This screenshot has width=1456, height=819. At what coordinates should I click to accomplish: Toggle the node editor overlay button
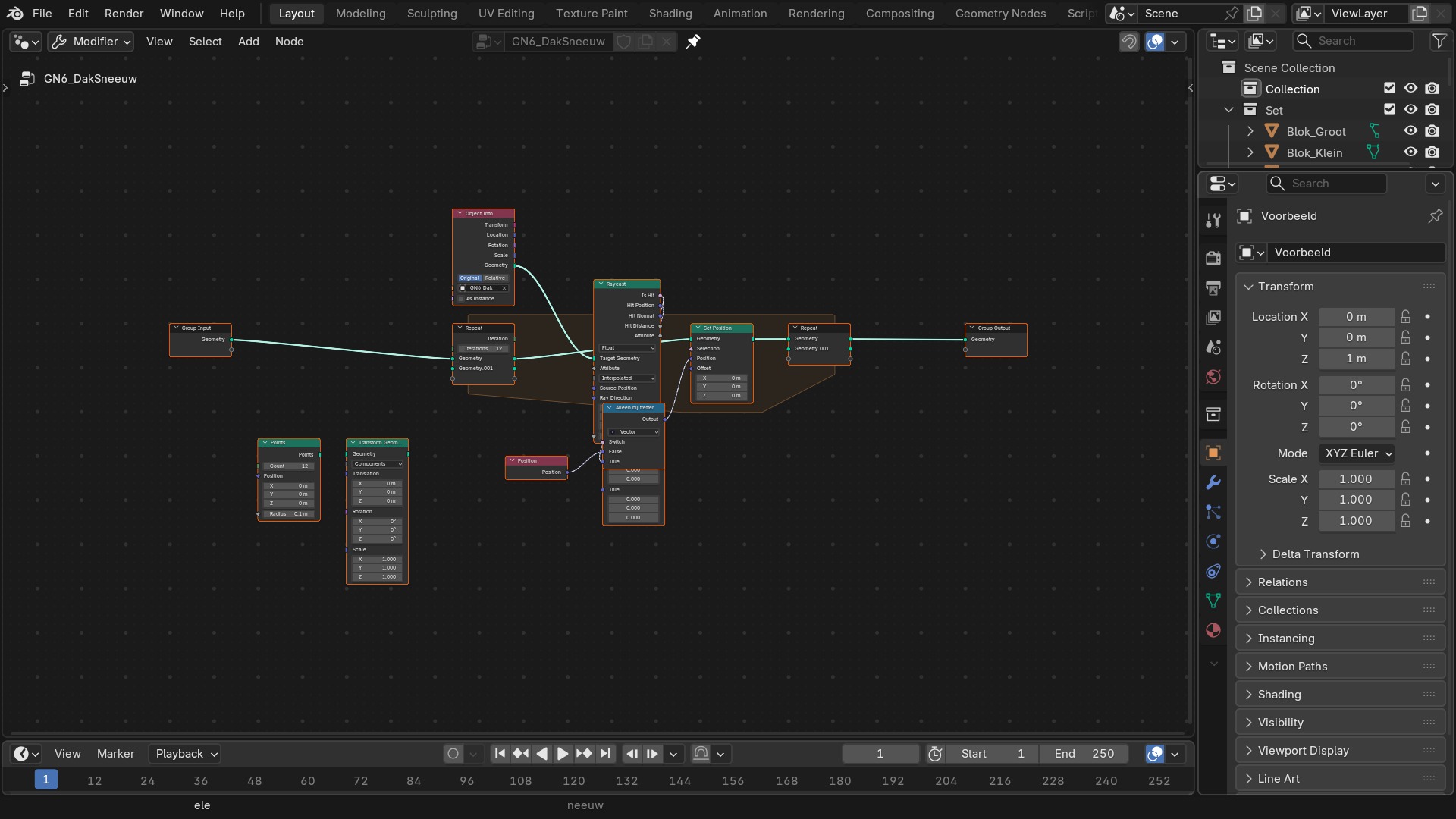point(1155,42)
